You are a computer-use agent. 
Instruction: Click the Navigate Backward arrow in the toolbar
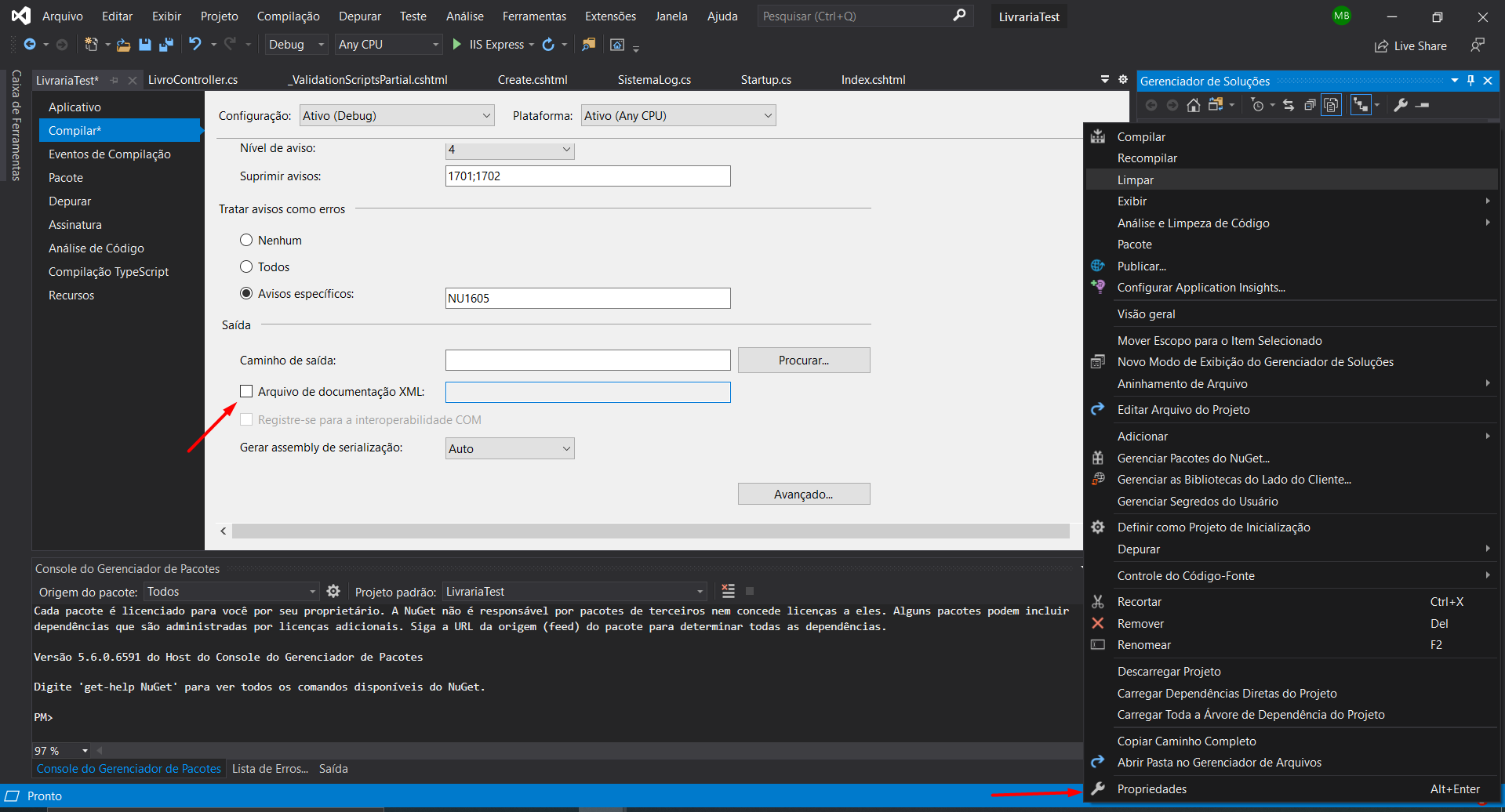30,45
